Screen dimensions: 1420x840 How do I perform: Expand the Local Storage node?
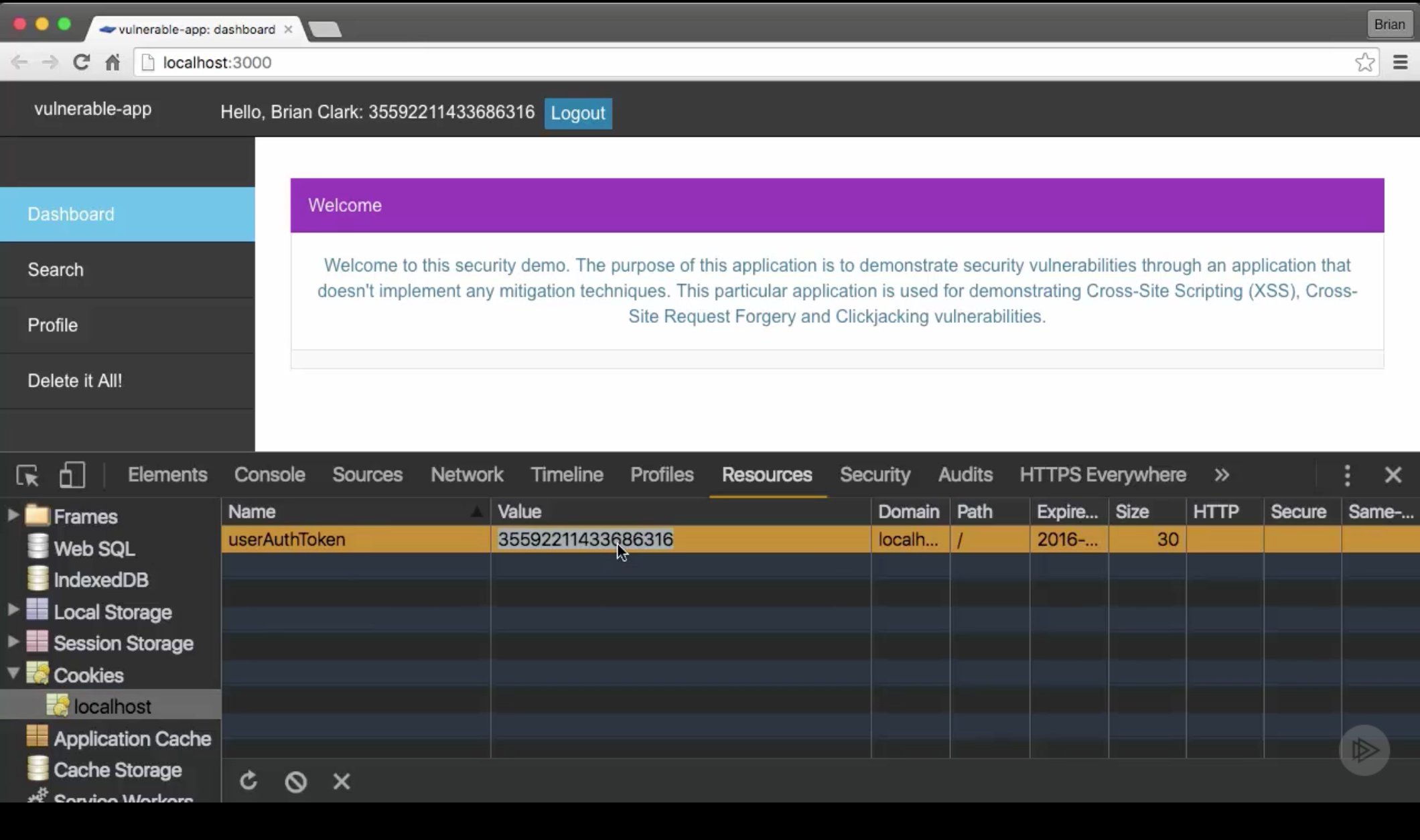tap(12, 610)
